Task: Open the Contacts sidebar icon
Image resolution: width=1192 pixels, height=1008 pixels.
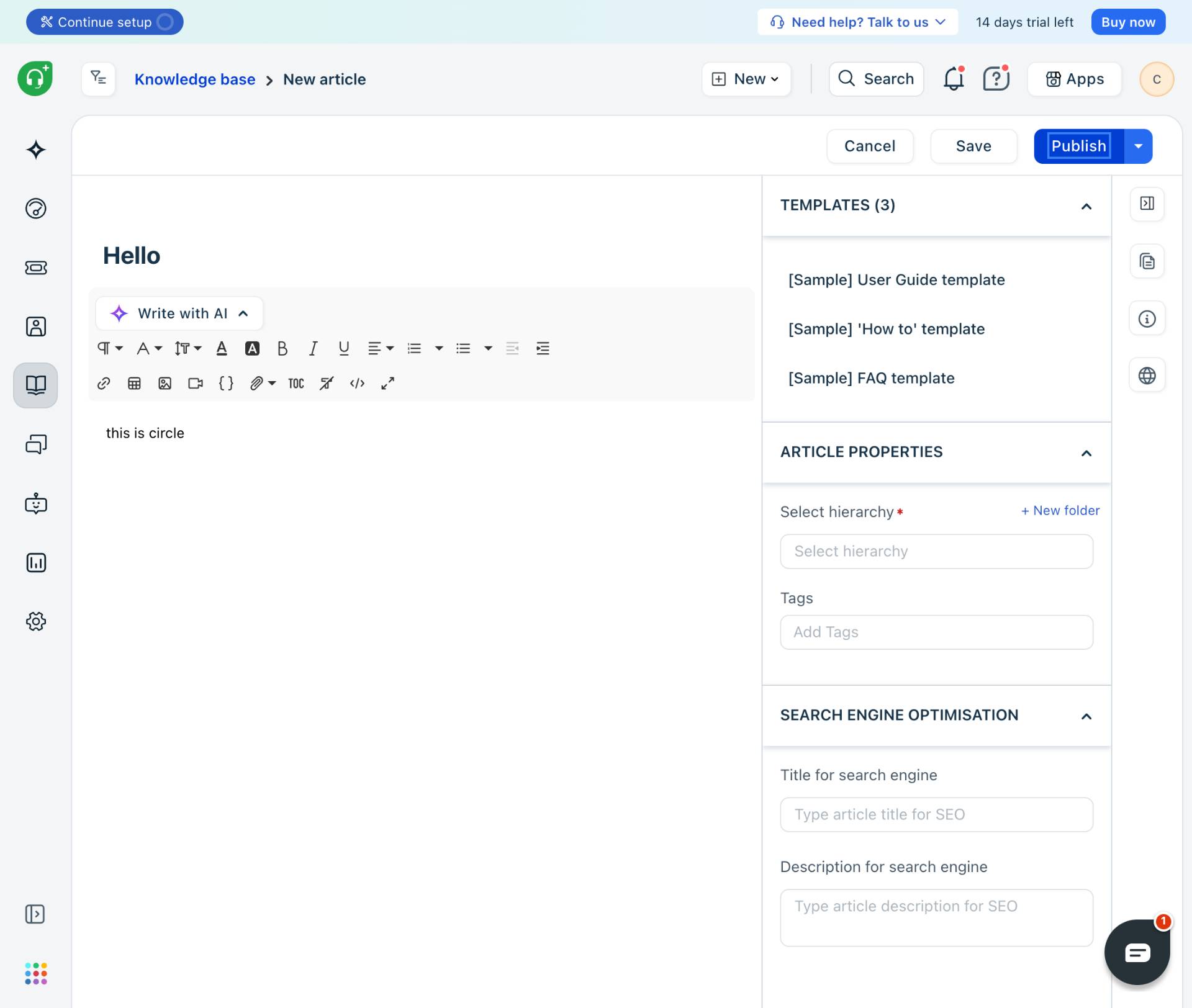Action: 36,326
